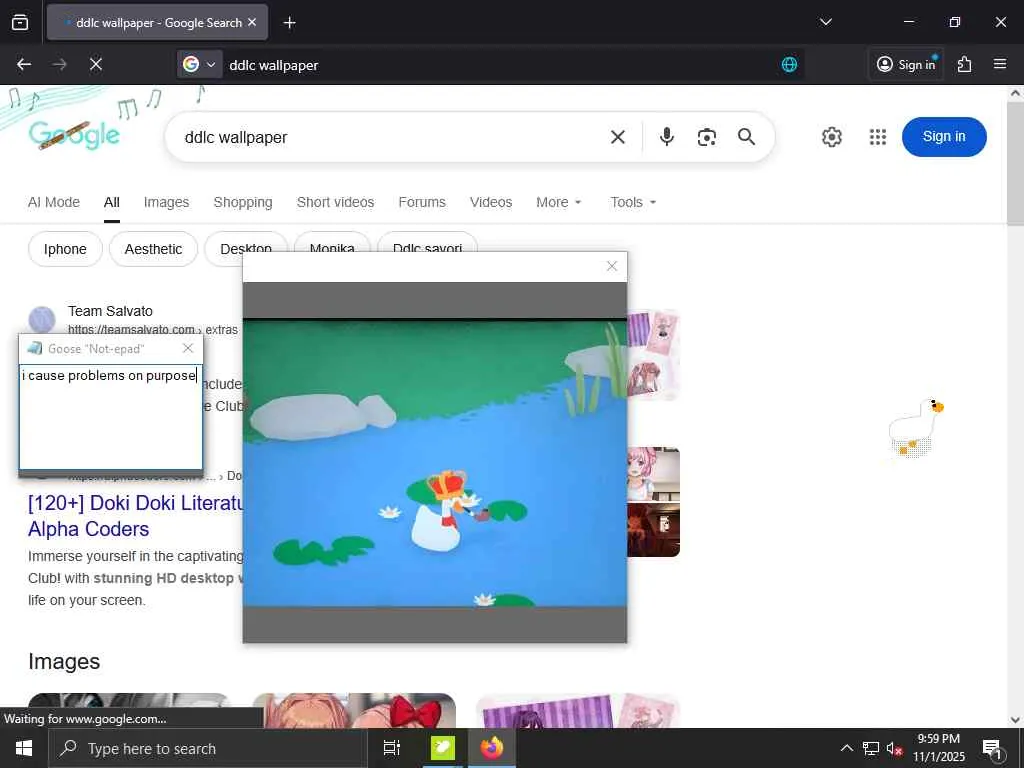
Task: Open the search engine selector dropdown
Action: click(x=199, y=64)
